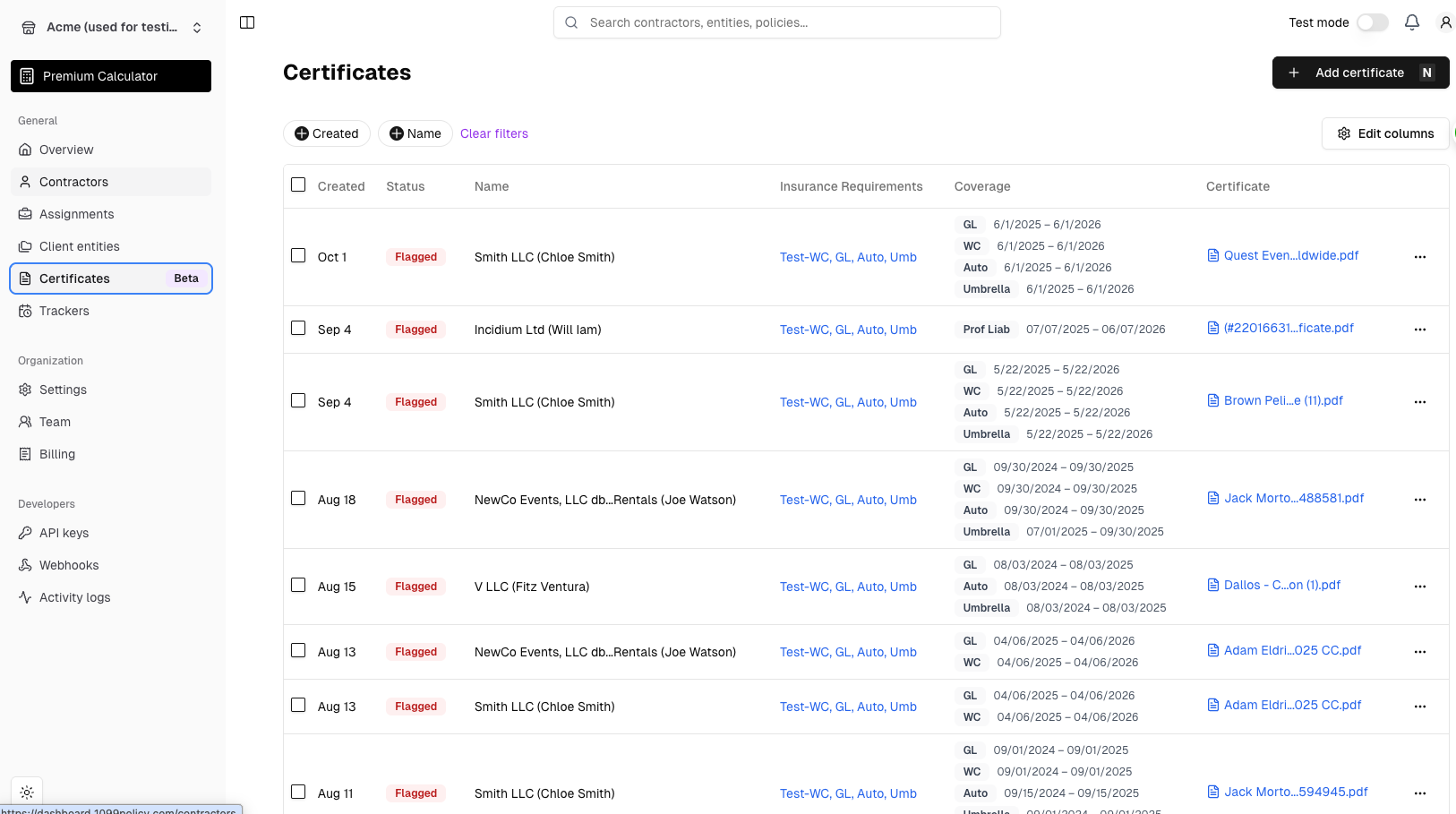Image resolution: width=1456 pixels, height=814 pixels.
Task: Expand the Acme organization switcher
Action: [x=111, y=27]
